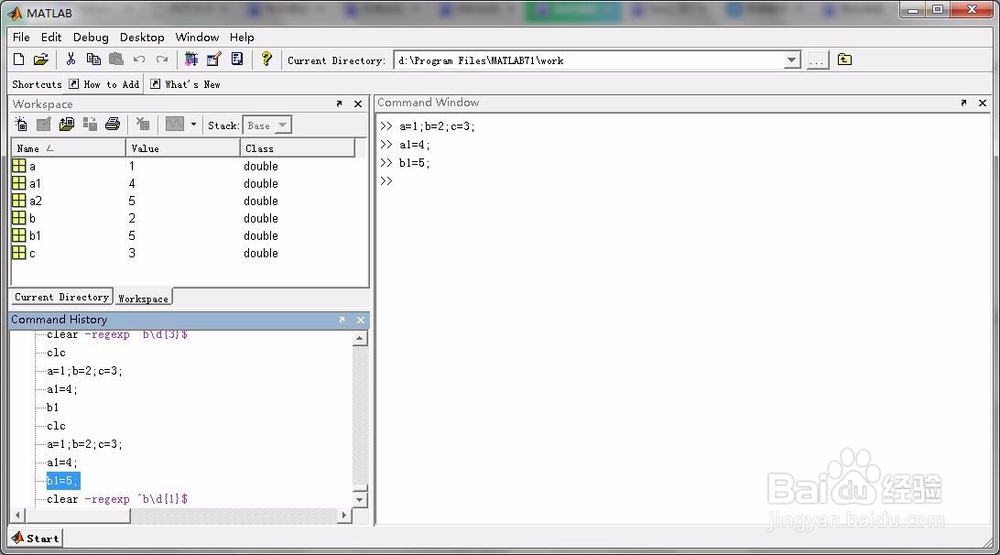
Task: Undo the last action
Action: click(x=139, y=59)
